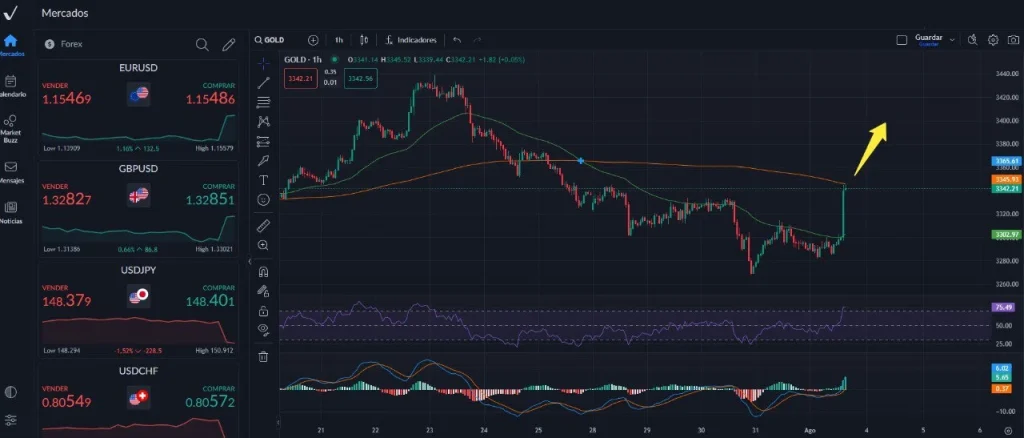Toggle the dark/light theme icon in sidebar
The image size is (1024, 438).
(10, 392)
